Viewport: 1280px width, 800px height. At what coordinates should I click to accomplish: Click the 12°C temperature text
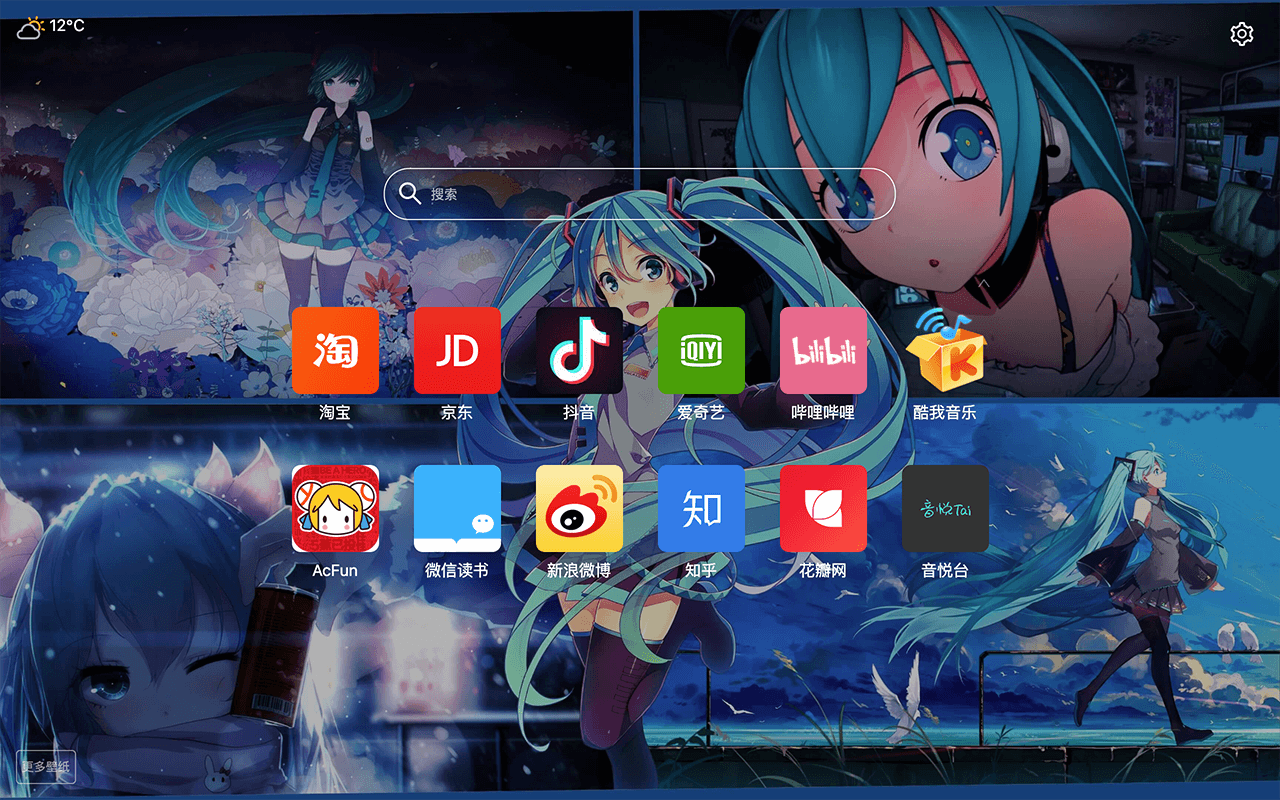[x=67, y=25]
